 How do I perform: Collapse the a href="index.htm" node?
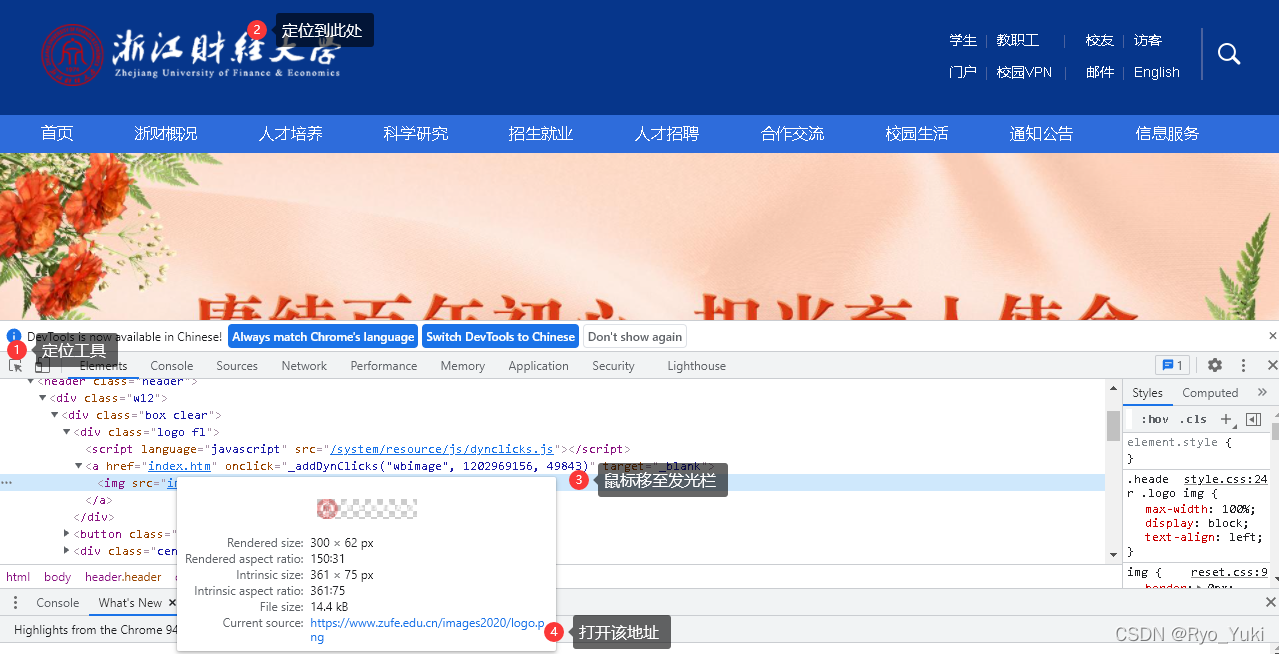point(79,466)
